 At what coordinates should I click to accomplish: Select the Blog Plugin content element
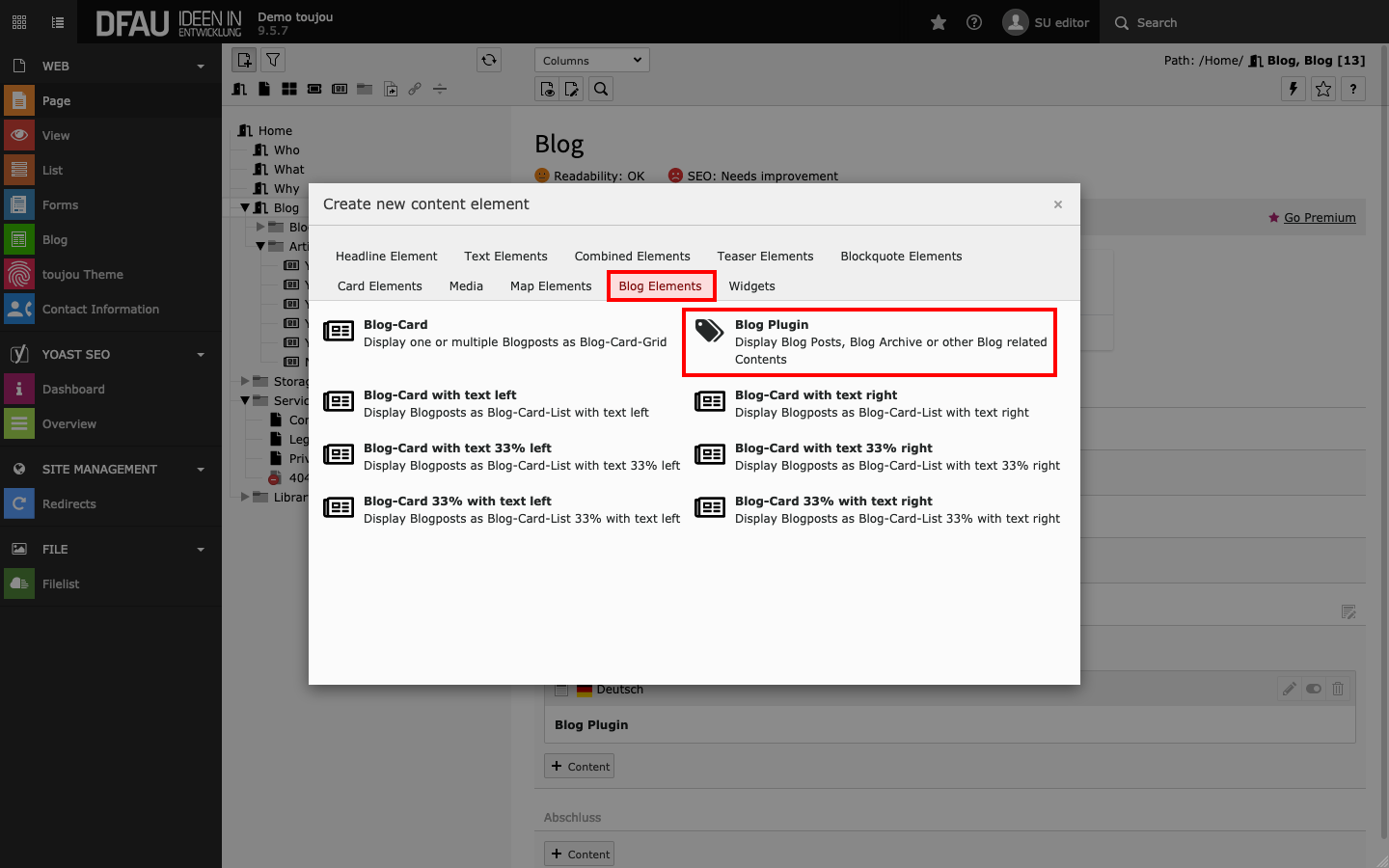pyautogui.click(x=868, y=341)
